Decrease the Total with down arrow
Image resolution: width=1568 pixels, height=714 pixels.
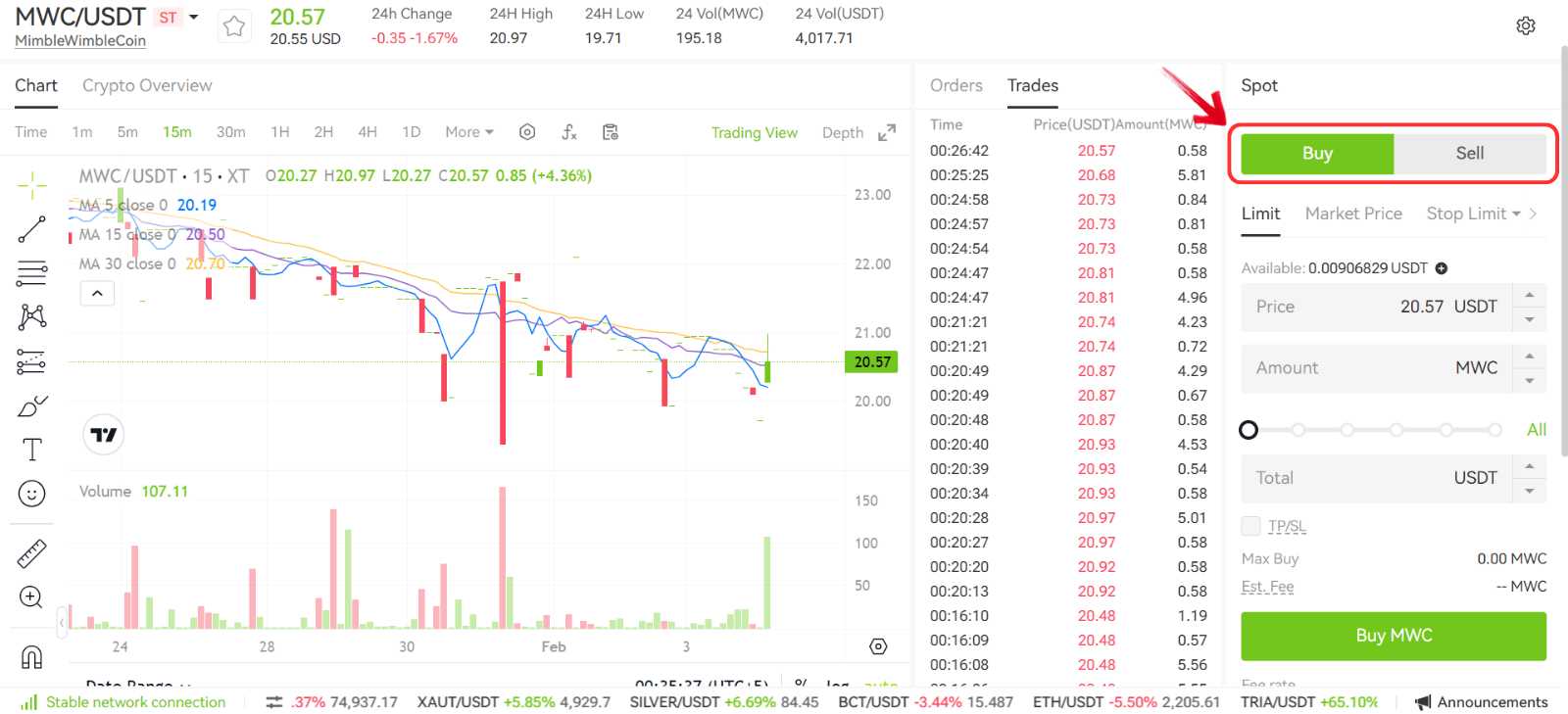[1530, 491]
